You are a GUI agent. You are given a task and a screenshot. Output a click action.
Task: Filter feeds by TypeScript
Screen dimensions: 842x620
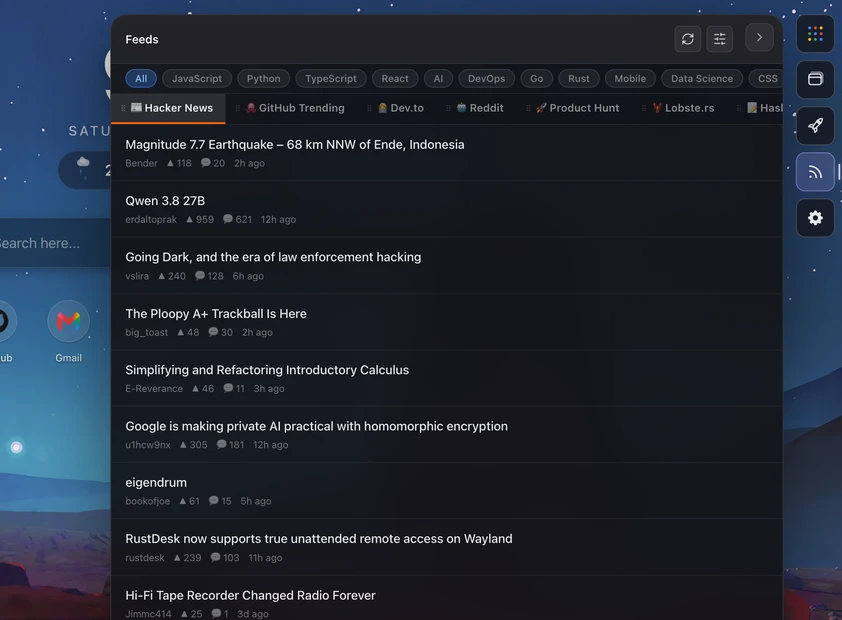pyautogui.click(x=331, y=78)
